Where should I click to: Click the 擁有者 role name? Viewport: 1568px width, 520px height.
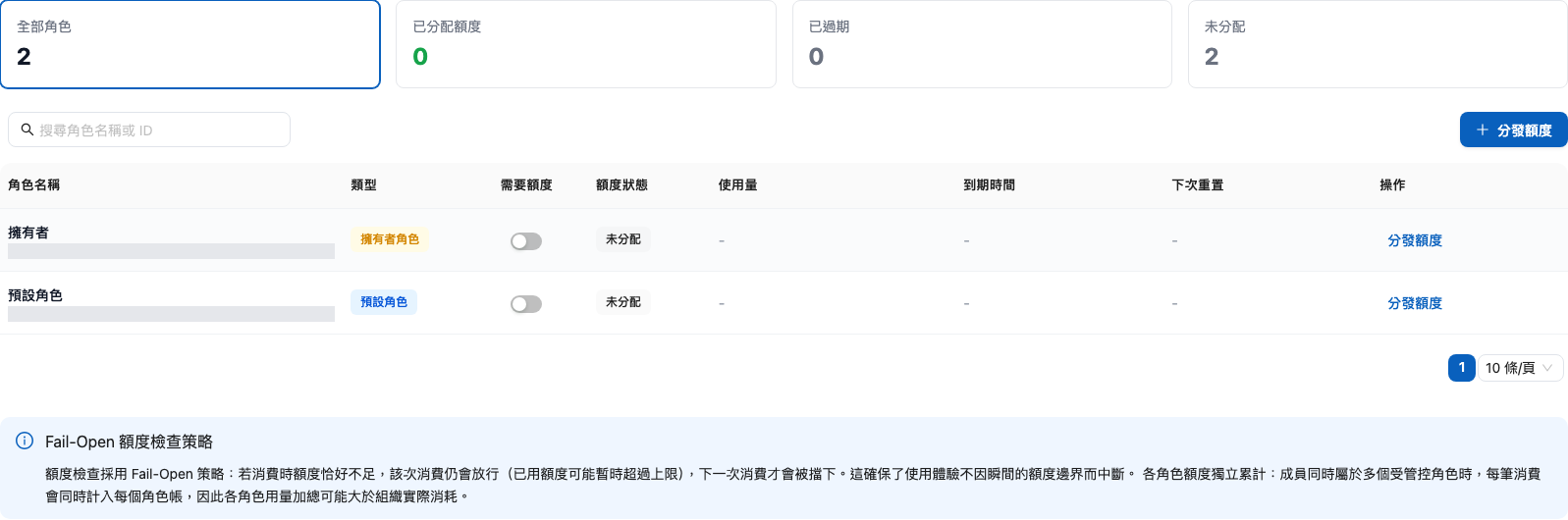tap(28, 233)
